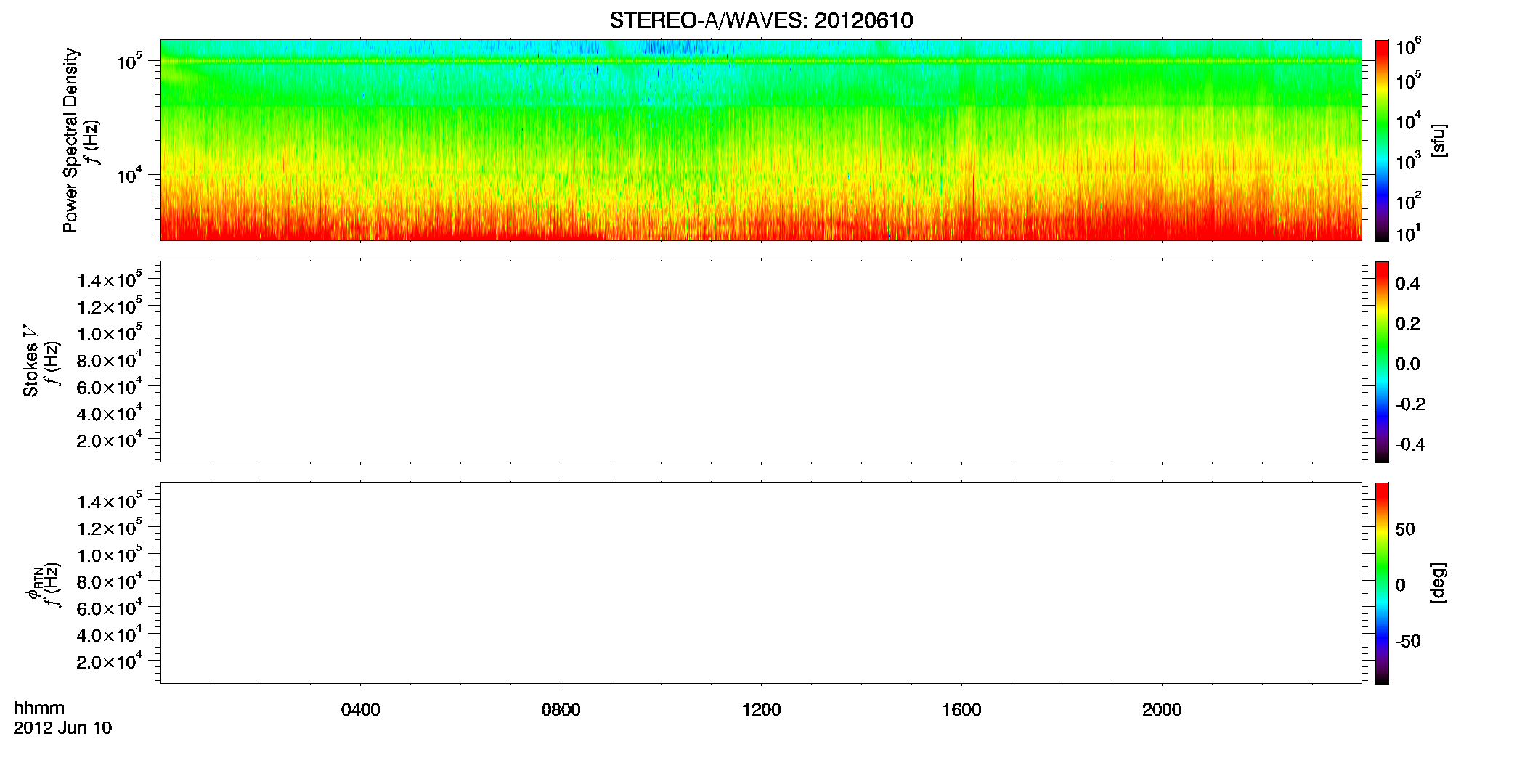1522x784 pixels.
Task: Click the Stokes V axis label
Action: tap(30, 360)
